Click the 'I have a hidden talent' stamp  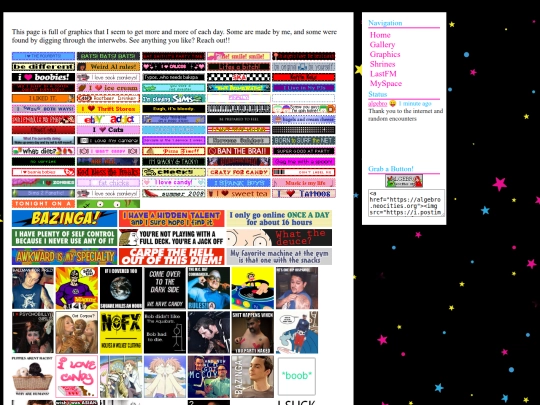(172, 218)
